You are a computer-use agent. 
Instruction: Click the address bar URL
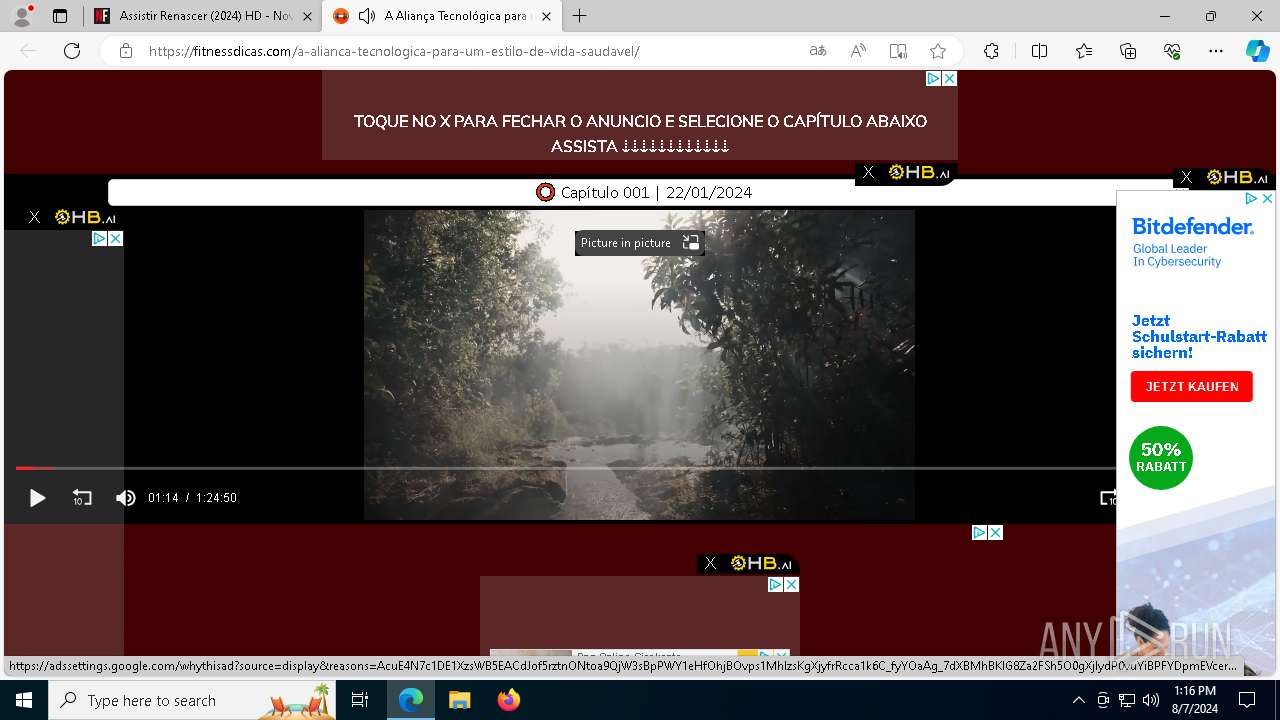[394, 51]
